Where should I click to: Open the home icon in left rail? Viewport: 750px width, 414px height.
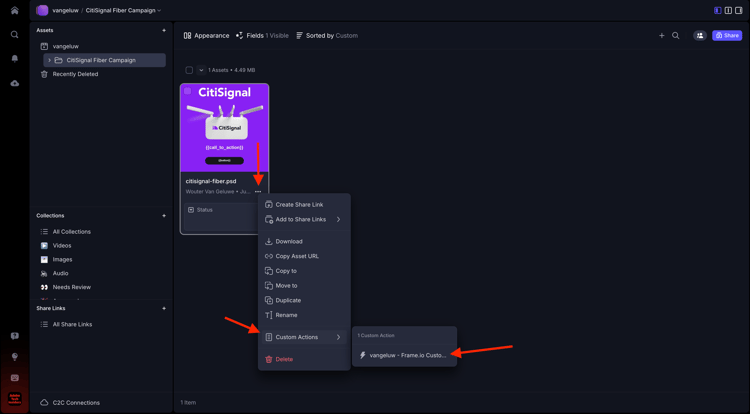point(14,11)
